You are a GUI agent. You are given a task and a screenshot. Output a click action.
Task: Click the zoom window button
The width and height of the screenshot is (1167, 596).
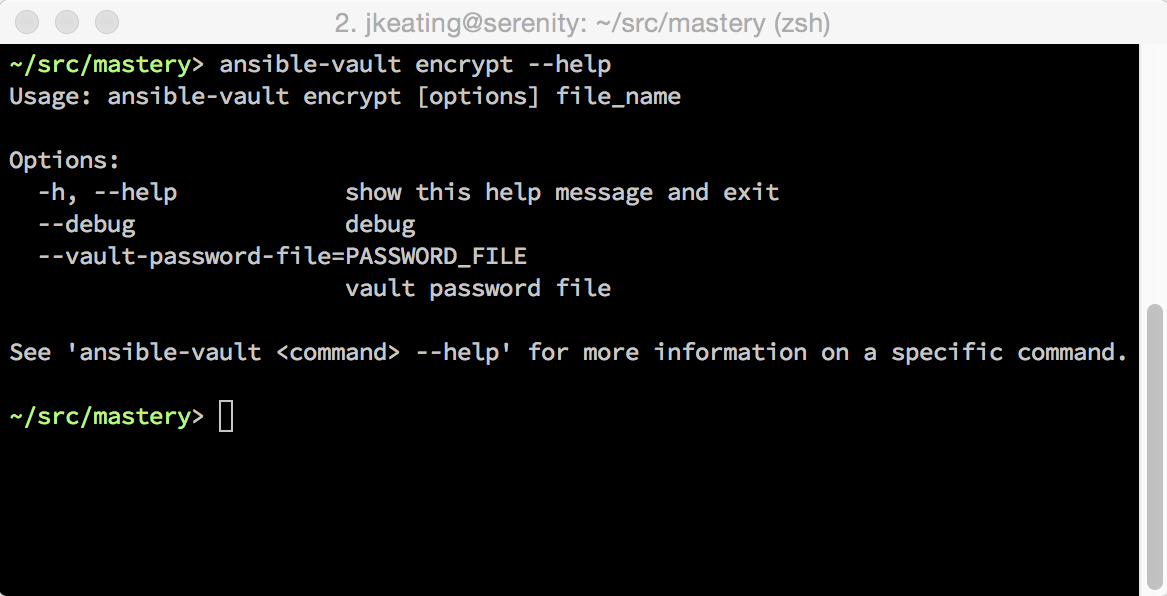107,21
